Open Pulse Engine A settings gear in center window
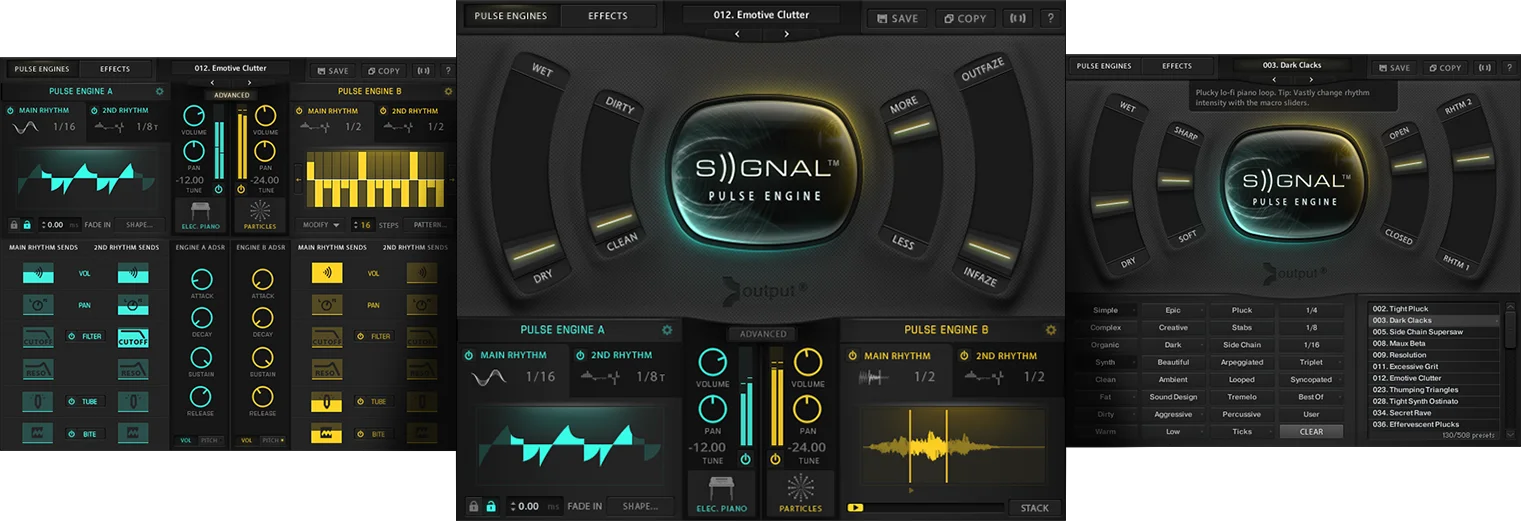This screenshot has height=521, width=1521. 667,330
